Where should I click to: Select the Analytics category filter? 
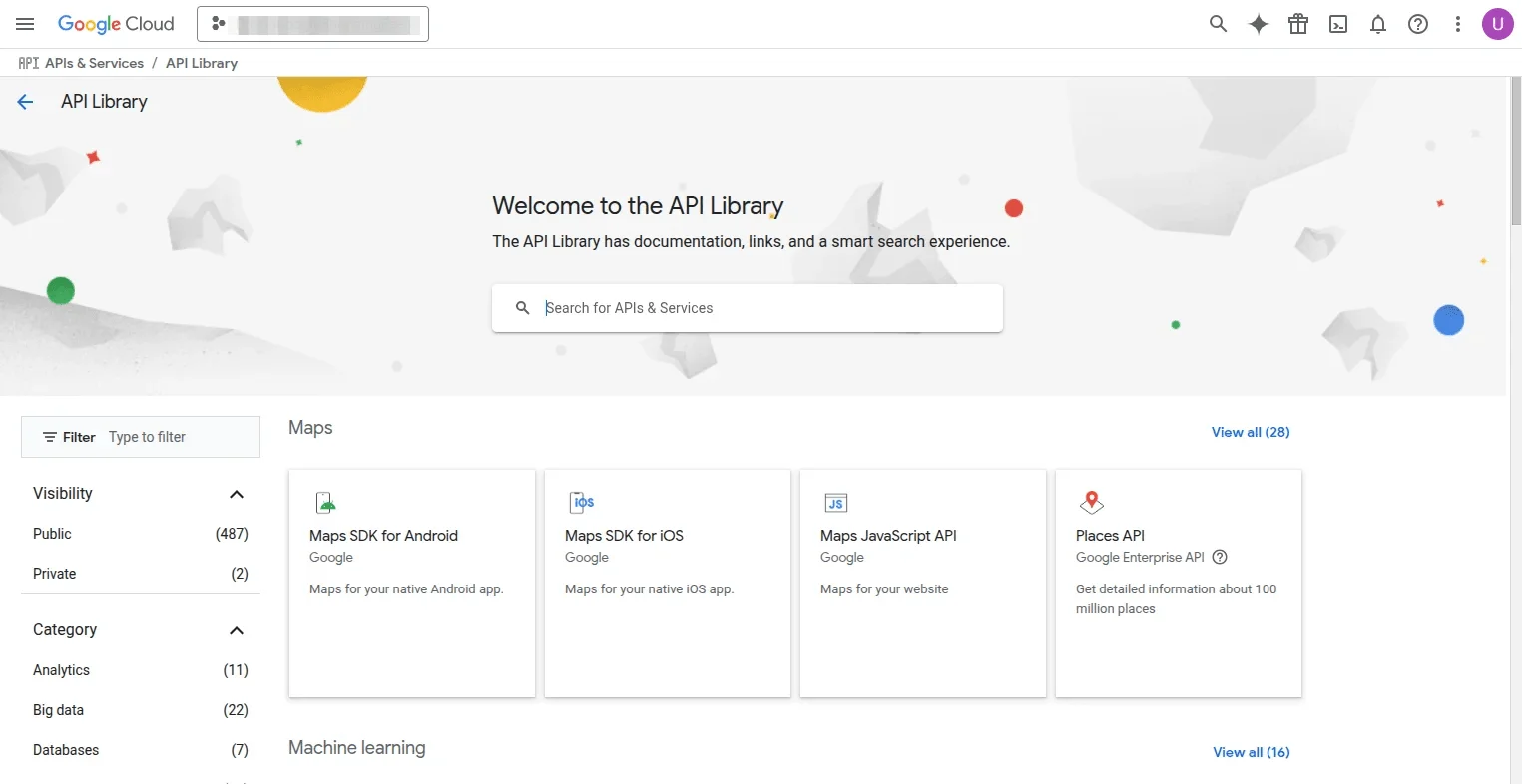[62, 670]
